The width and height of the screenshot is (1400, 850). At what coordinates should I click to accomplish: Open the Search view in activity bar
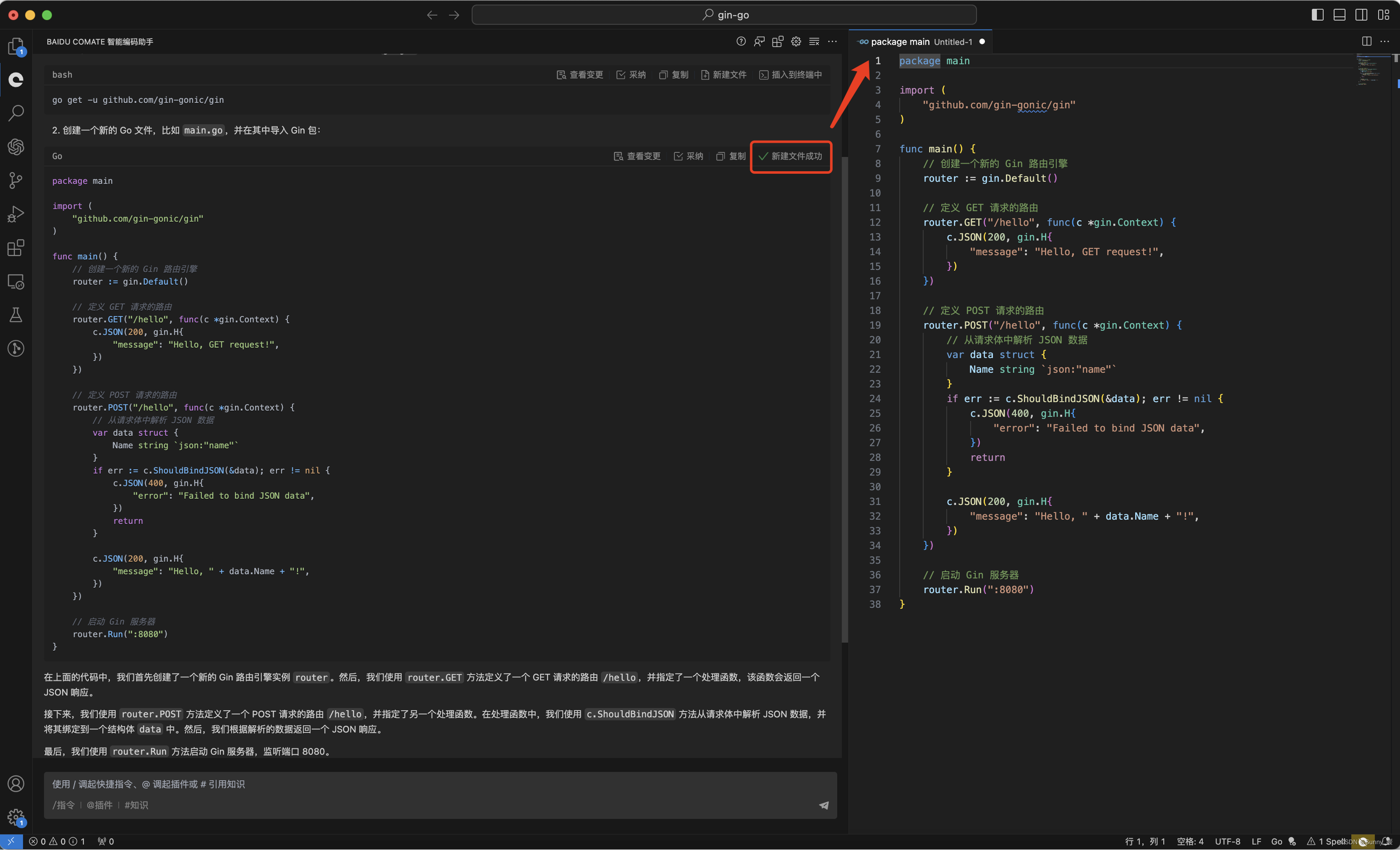click(16, 113)
